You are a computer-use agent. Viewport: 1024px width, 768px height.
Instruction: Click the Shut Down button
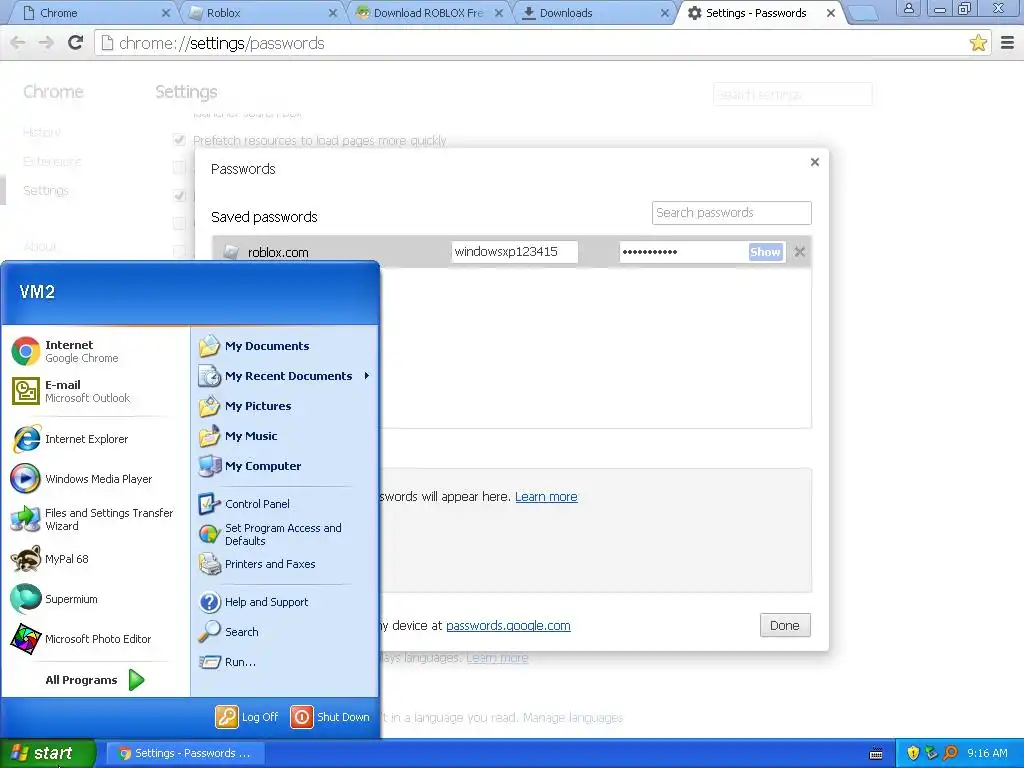(x=330, y=717)
